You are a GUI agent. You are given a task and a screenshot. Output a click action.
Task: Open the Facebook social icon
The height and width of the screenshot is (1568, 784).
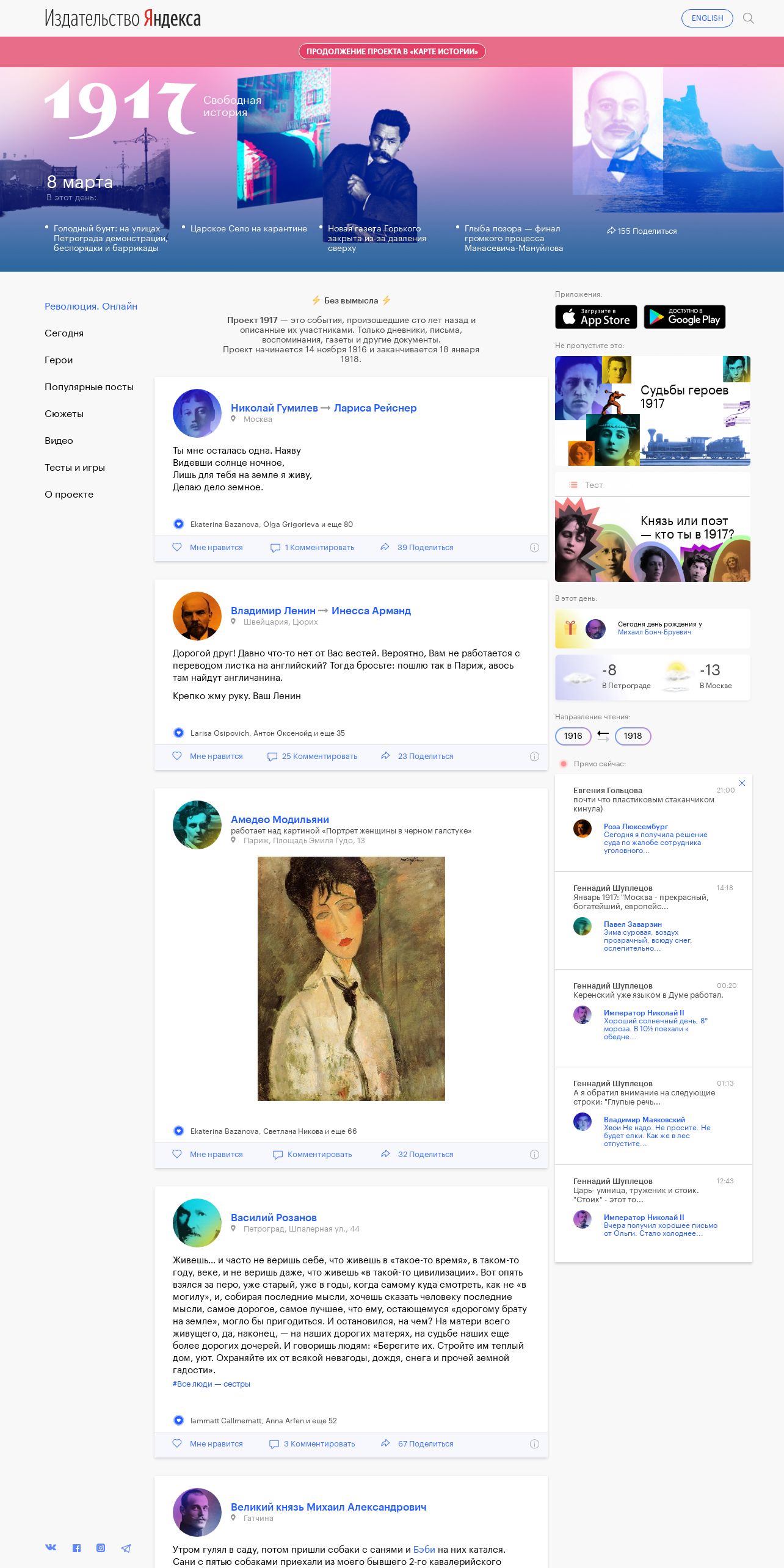(76, 1548)
